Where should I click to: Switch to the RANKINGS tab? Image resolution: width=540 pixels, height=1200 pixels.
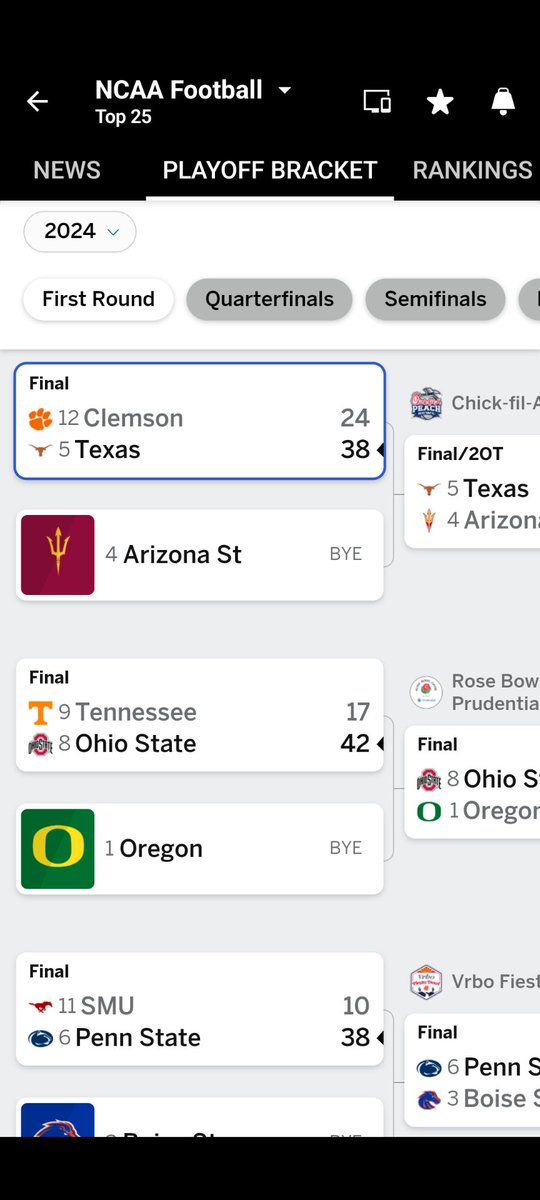click(472, 170)
